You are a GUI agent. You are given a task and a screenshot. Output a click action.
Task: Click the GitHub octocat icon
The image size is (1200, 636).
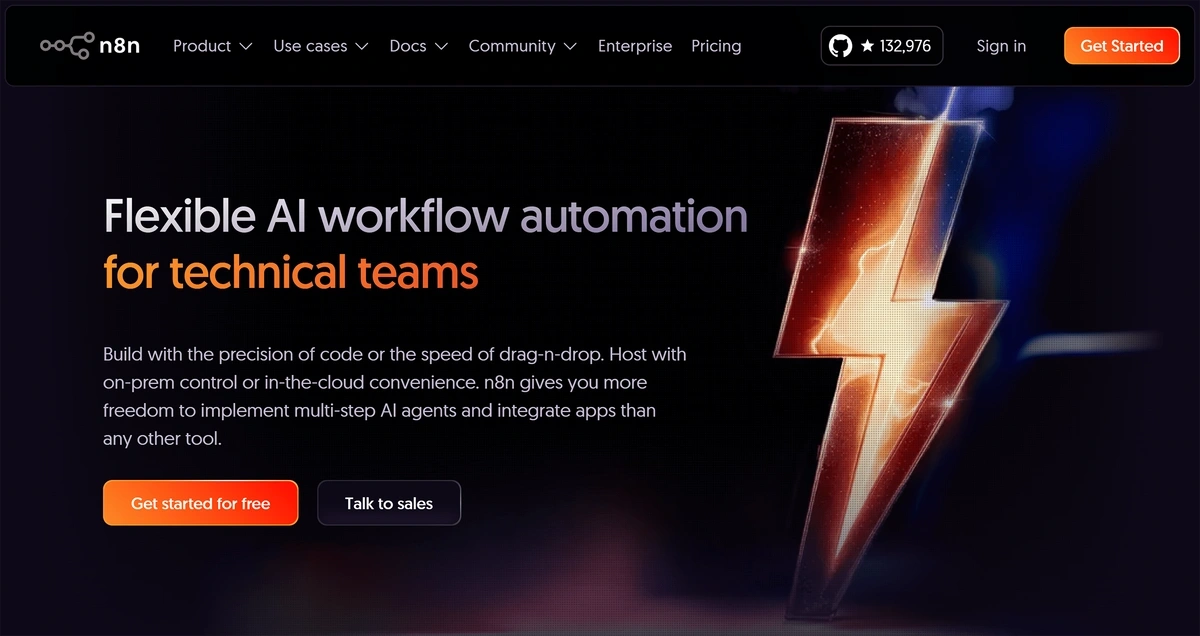[841, 46]
